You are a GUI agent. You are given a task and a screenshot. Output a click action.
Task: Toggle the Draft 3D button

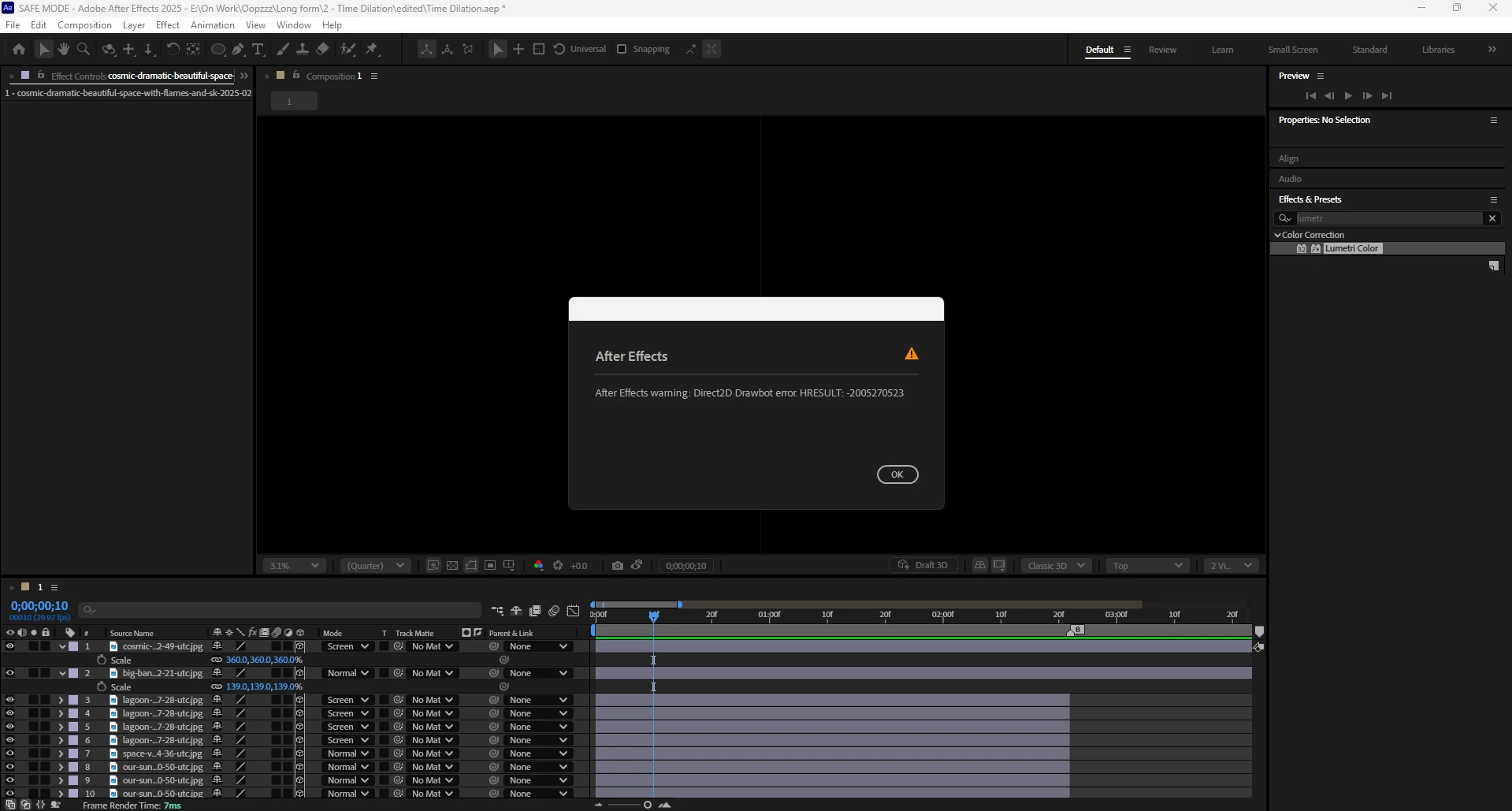point(923,565)
